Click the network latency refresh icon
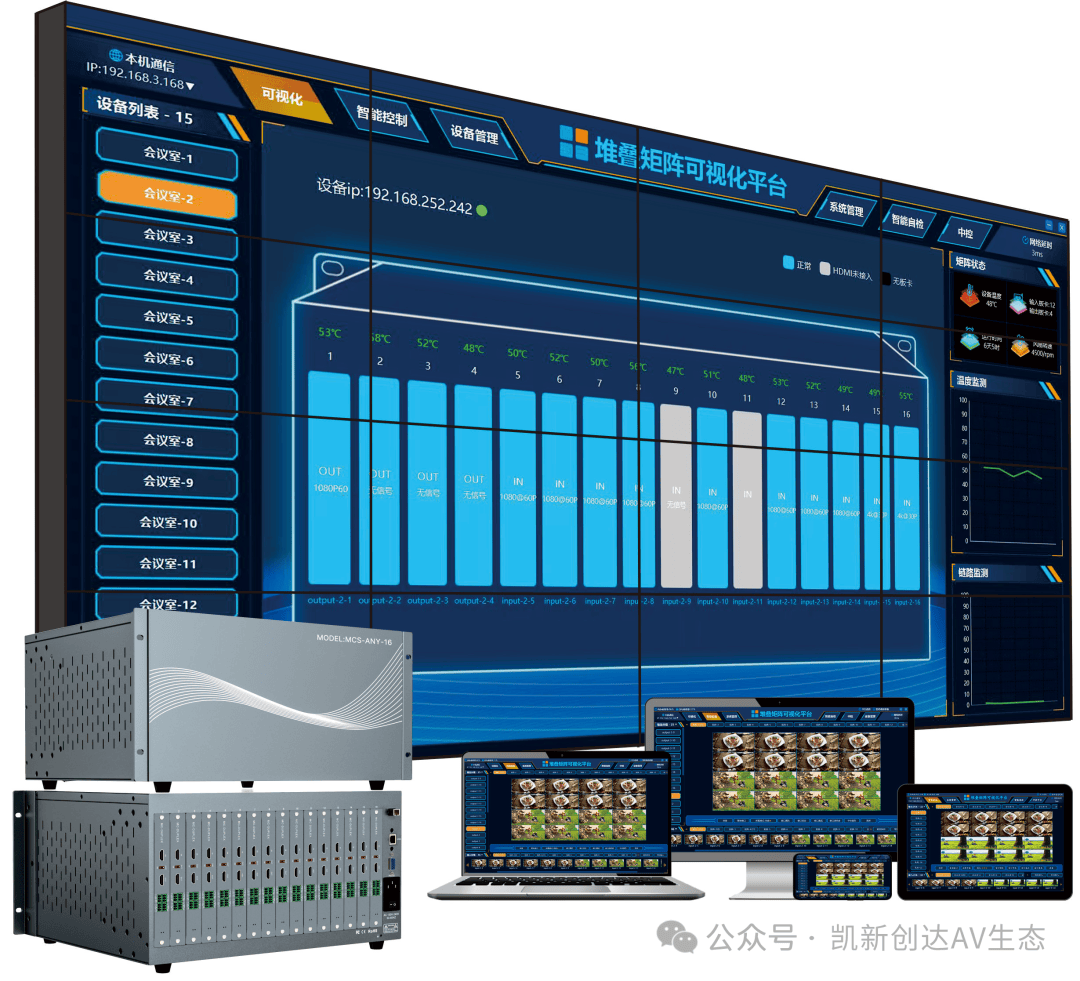Screen dimensions: 1080x981 coord(1025,241)
